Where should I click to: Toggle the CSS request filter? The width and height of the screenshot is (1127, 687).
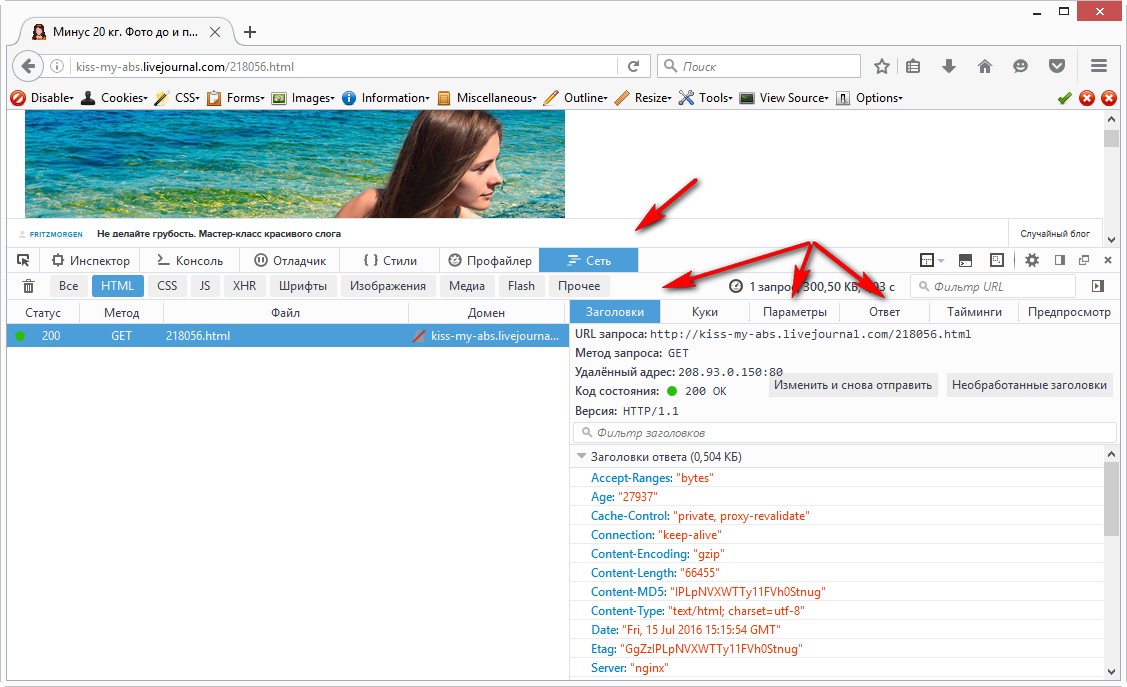click(167, 286)
